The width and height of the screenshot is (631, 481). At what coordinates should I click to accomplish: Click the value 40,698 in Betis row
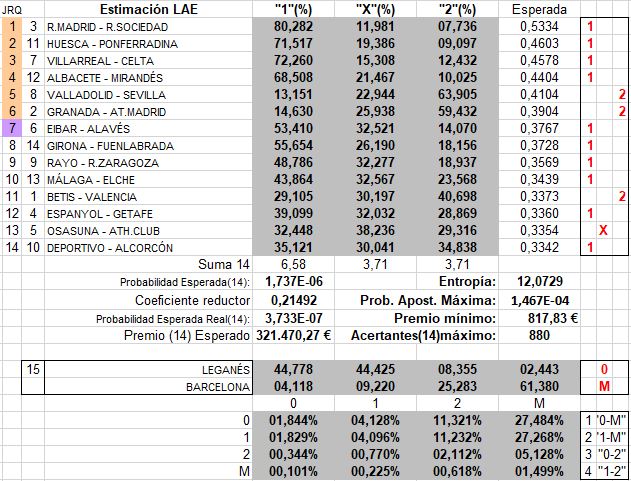pyautogui.click(x=458, y=196)
